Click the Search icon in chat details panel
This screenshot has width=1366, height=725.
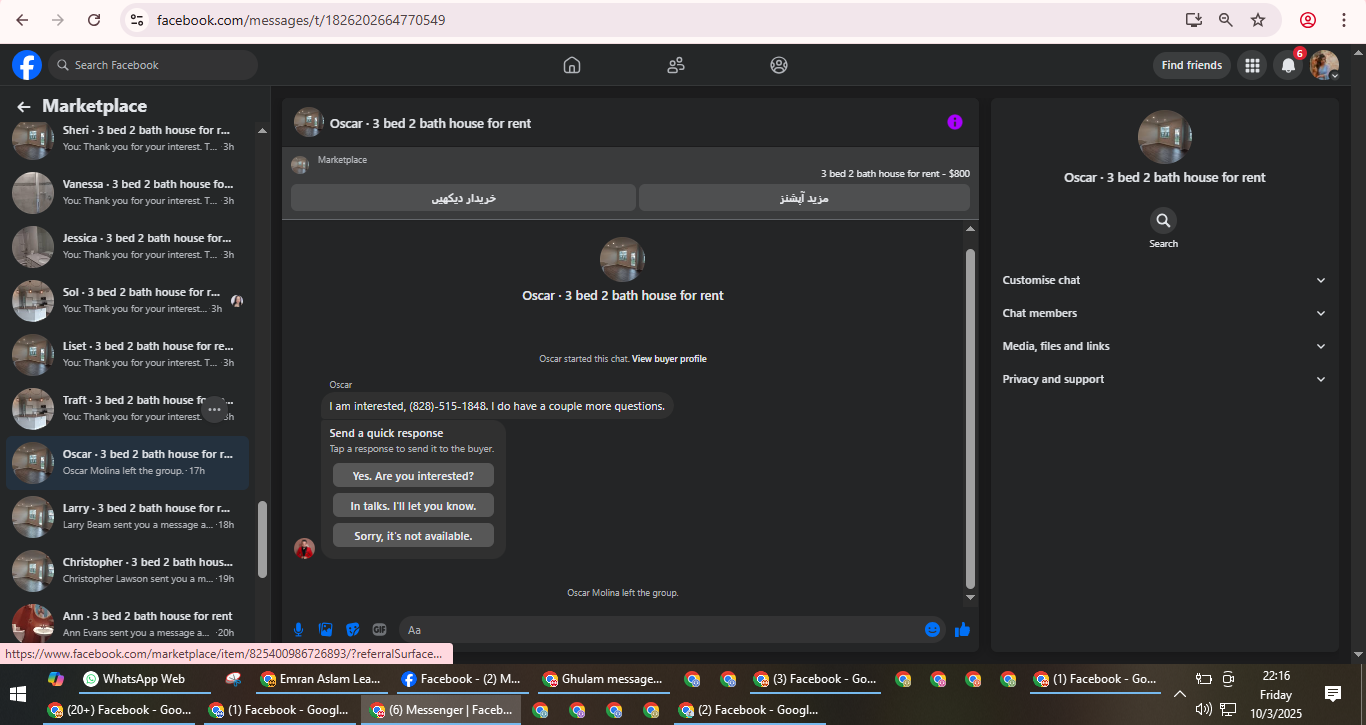click(x=1164, y=220)
